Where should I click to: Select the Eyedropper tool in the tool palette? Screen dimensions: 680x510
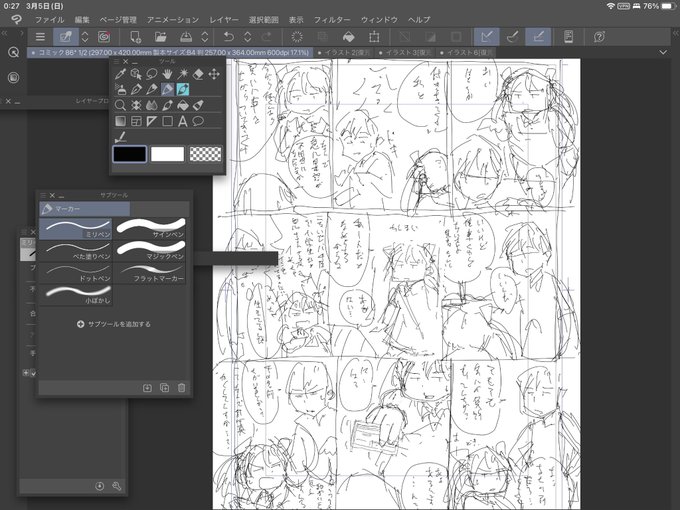tap(120, 74)
